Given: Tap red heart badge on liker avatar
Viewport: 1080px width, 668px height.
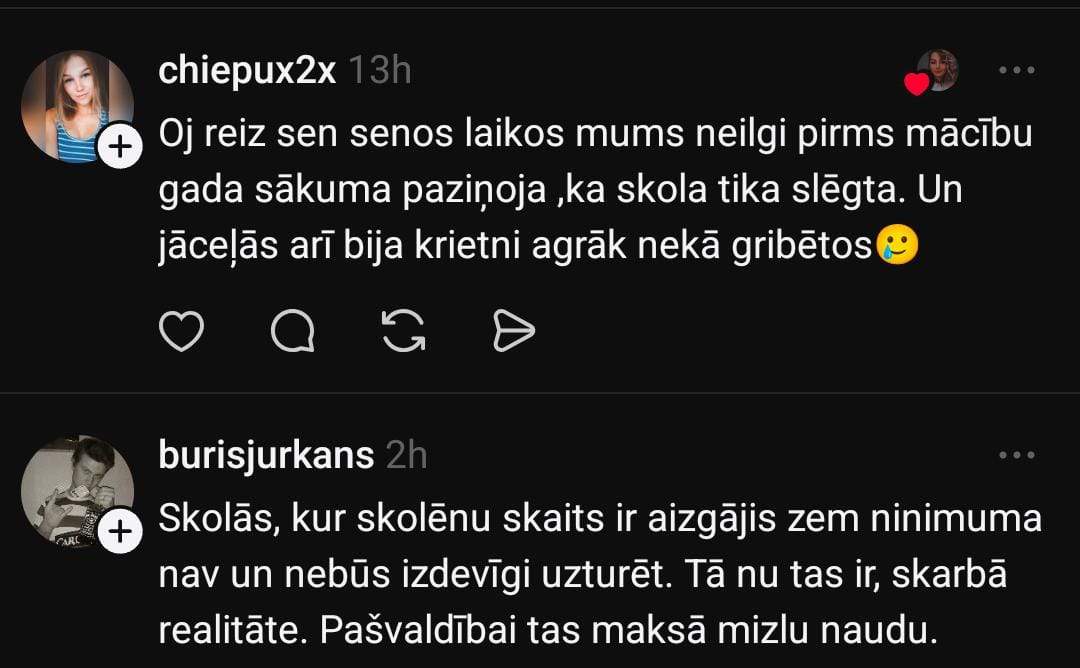Looking at the screenshot, I should coord(916,84).
